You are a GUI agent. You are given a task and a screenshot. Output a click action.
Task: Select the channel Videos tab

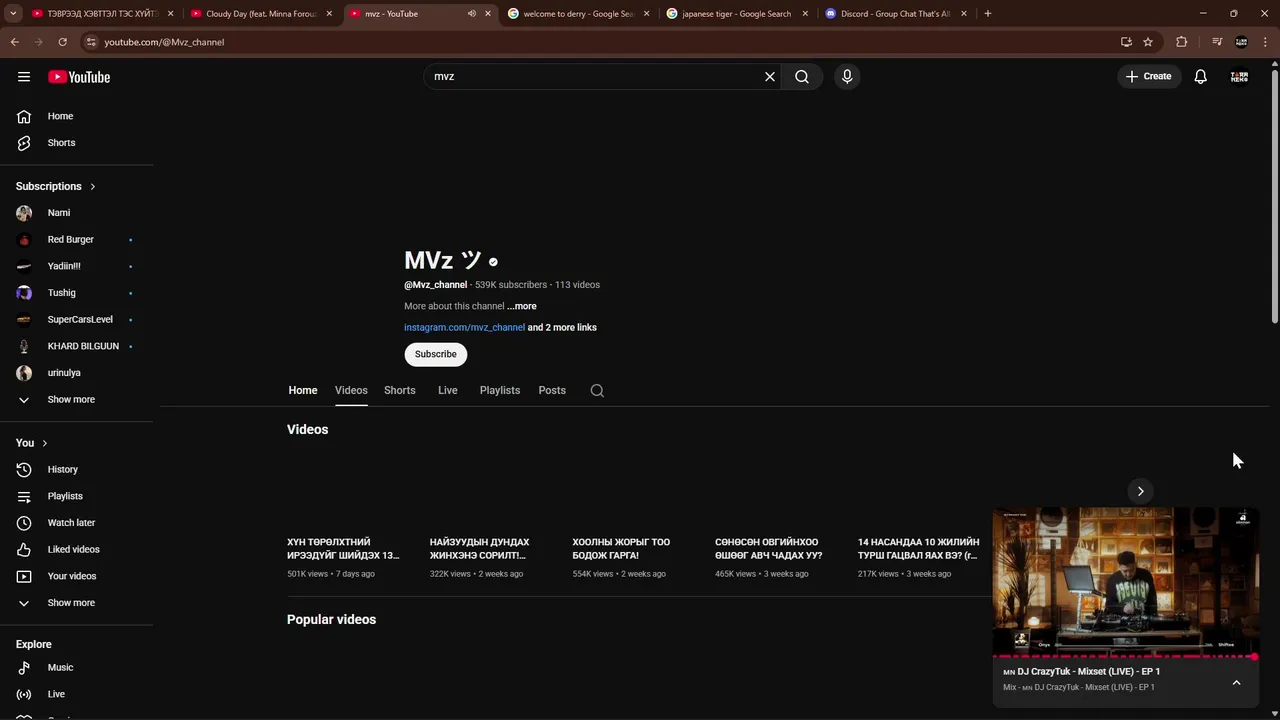pyautogui.click(x=351, y=390)
